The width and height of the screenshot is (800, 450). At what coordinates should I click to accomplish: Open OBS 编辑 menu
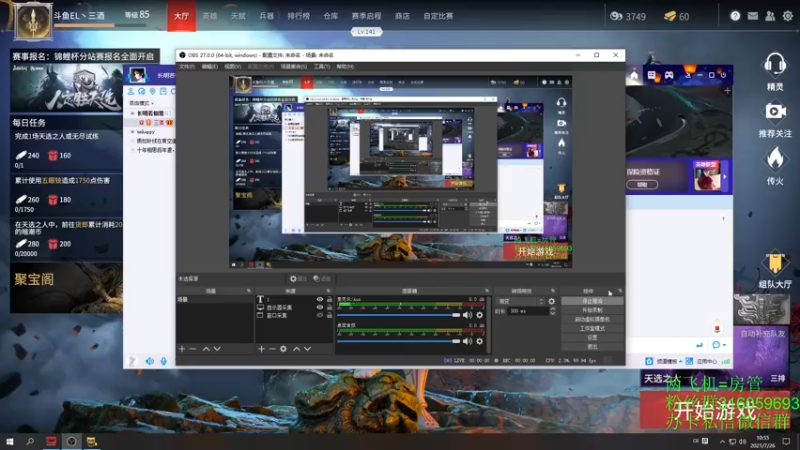[209, 67]
